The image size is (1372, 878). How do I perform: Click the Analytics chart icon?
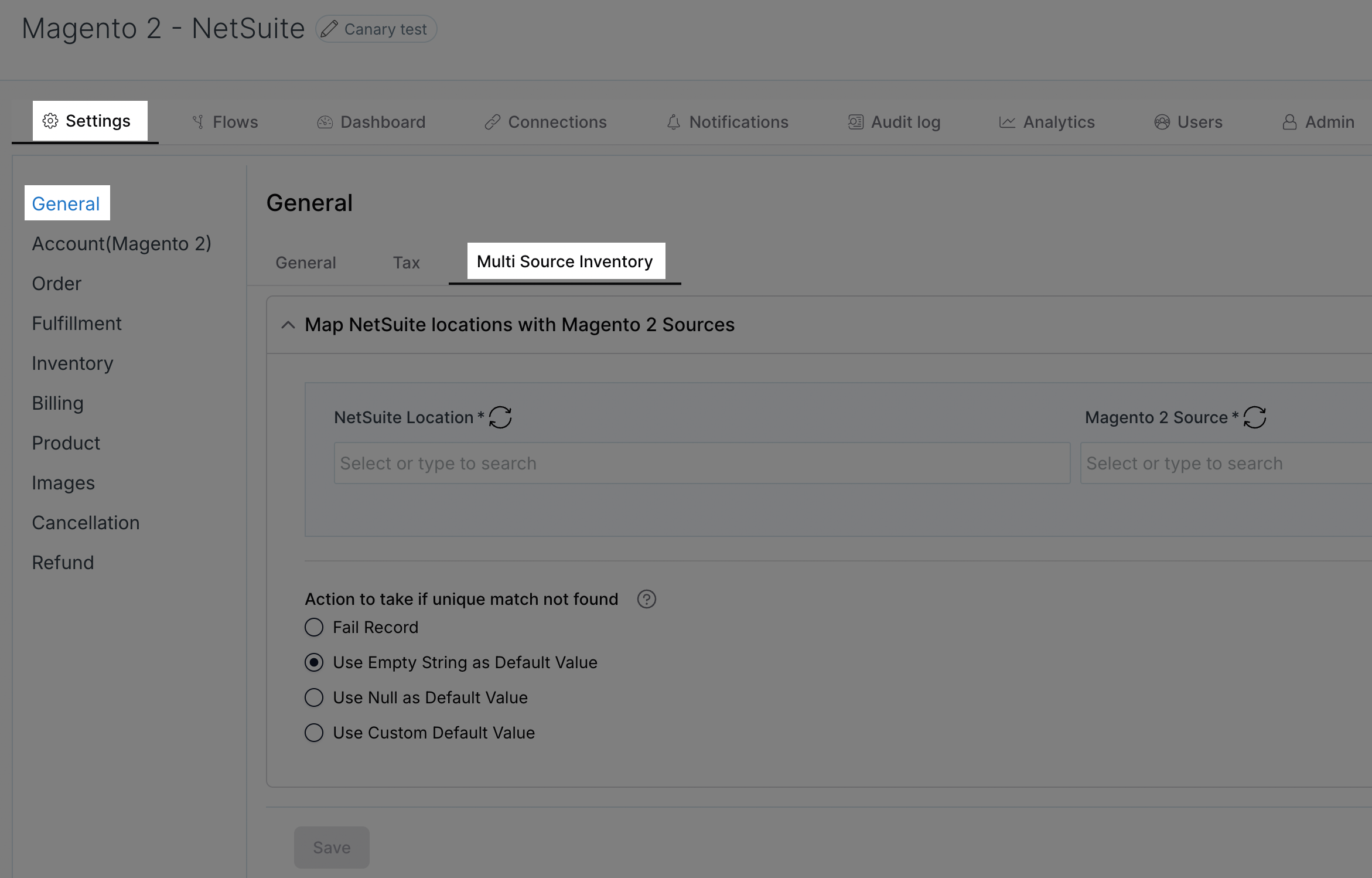[x=1007, y=122]
